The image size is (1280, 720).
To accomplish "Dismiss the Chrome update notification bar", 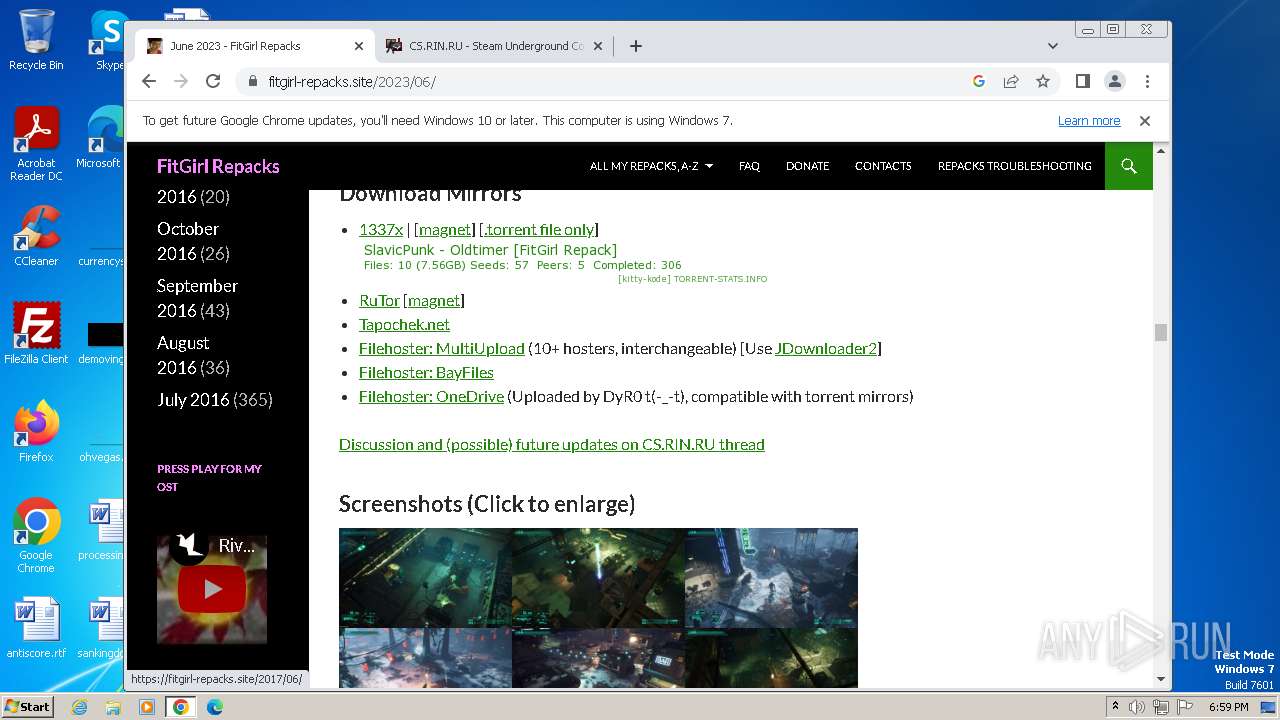I will [x=1145, y=121].
